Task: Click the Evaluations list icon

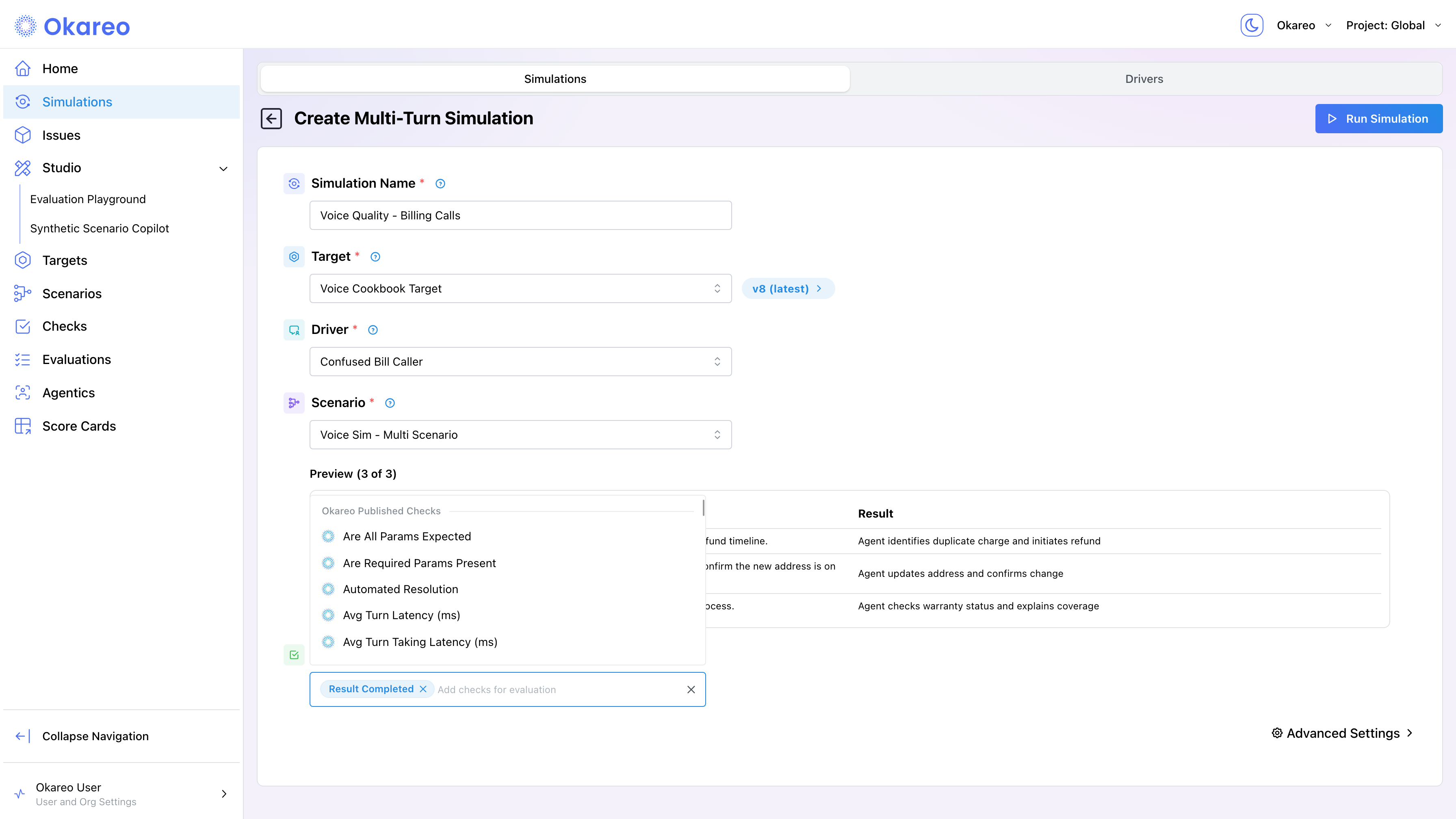Action: [x=23, y=360]
